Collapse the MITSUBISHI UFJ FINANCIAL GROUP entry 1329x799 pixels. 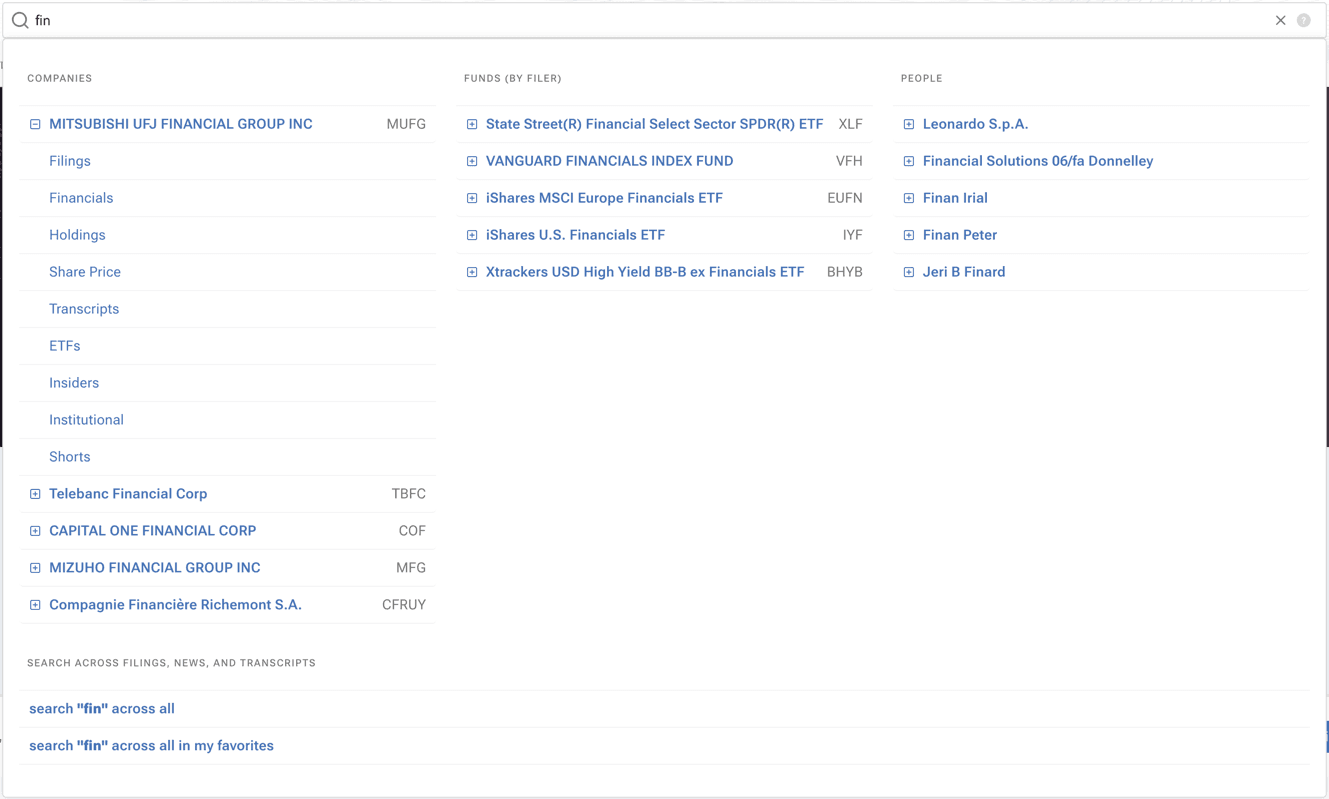tap(35, 124)
